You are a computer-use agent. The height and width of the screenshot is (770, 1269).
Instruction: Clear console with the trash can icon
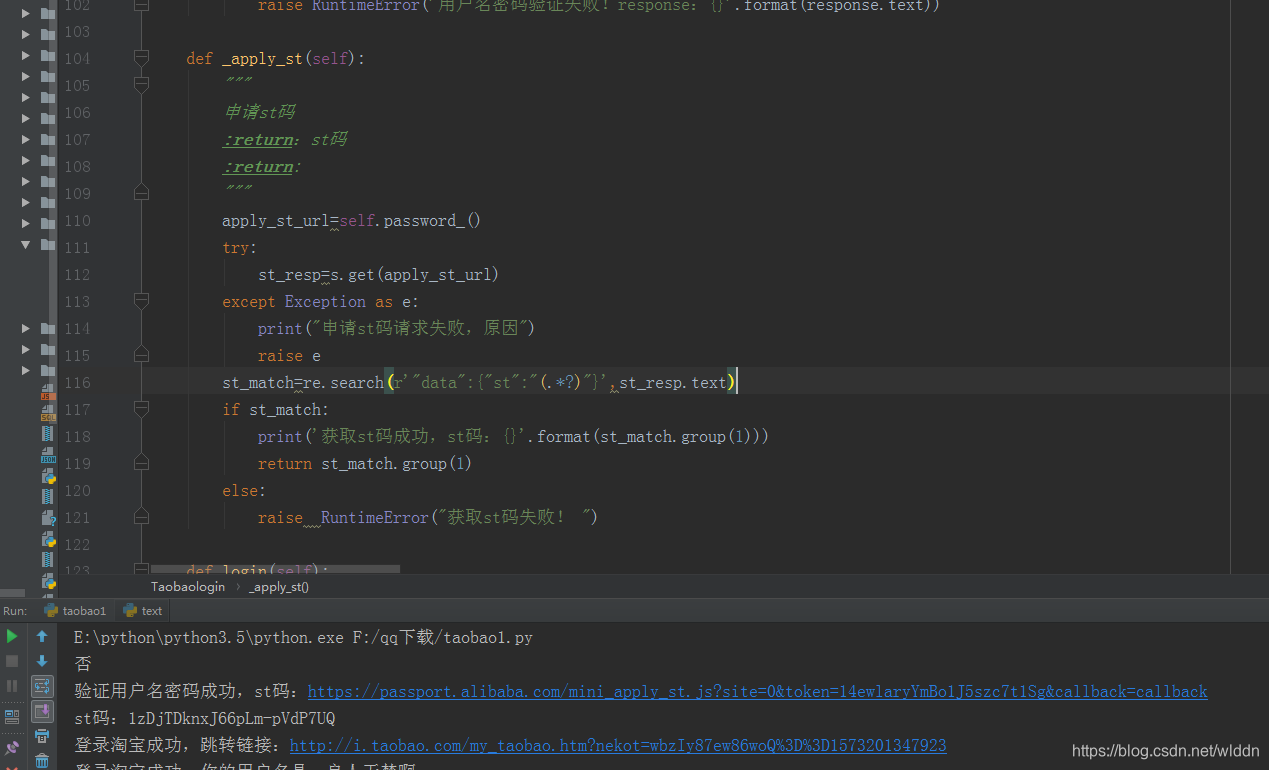click(x=42, y=761)
